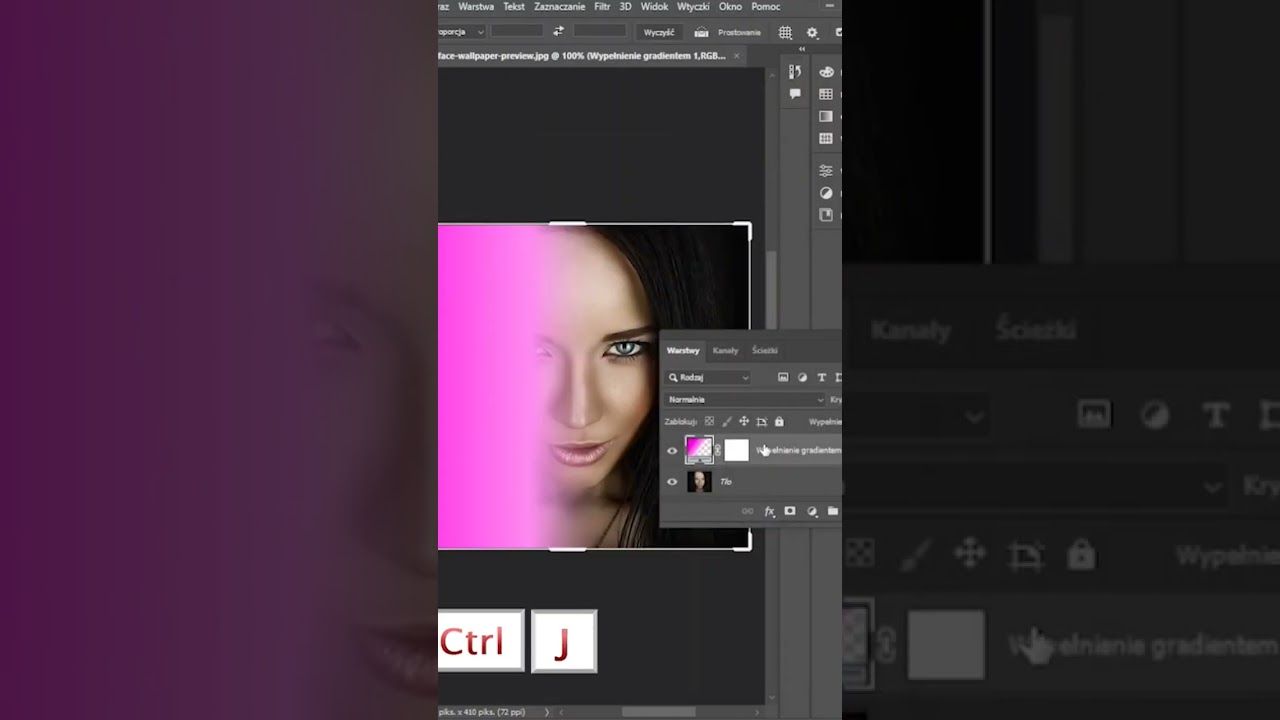Open the Normalnie blend mode dropdown
This screenshot has height=720, width=1280.
(x=745, y=399)
